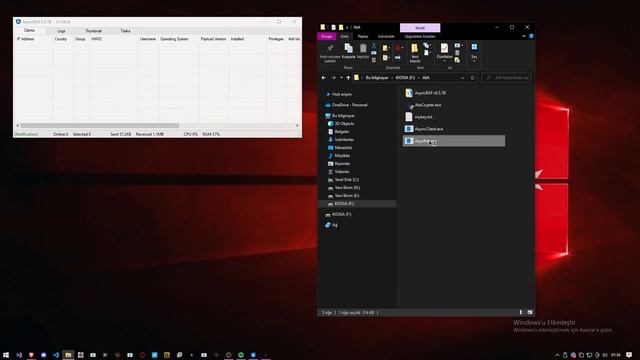Select the AsyncRAT v0.5.7B archive icon

(409, 93)
